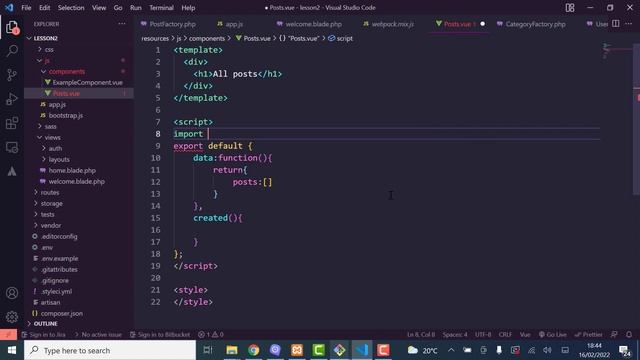640x360 pixels.
Task: Open the Camtasia red taskbar icon
Action: click(383, 350)
